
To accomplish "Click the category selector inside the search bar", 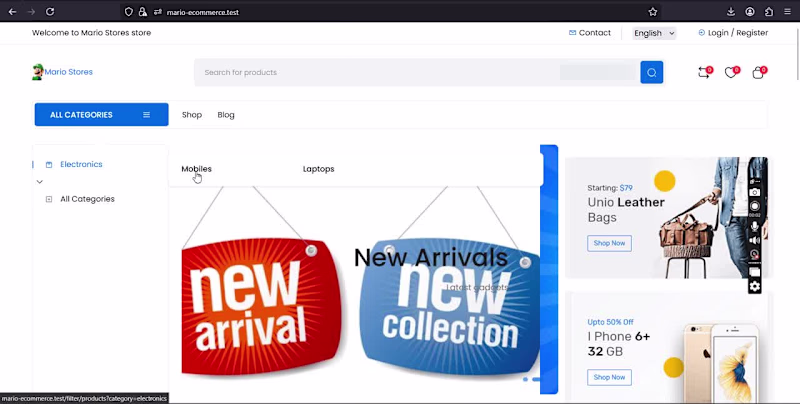I will (598, 72).
